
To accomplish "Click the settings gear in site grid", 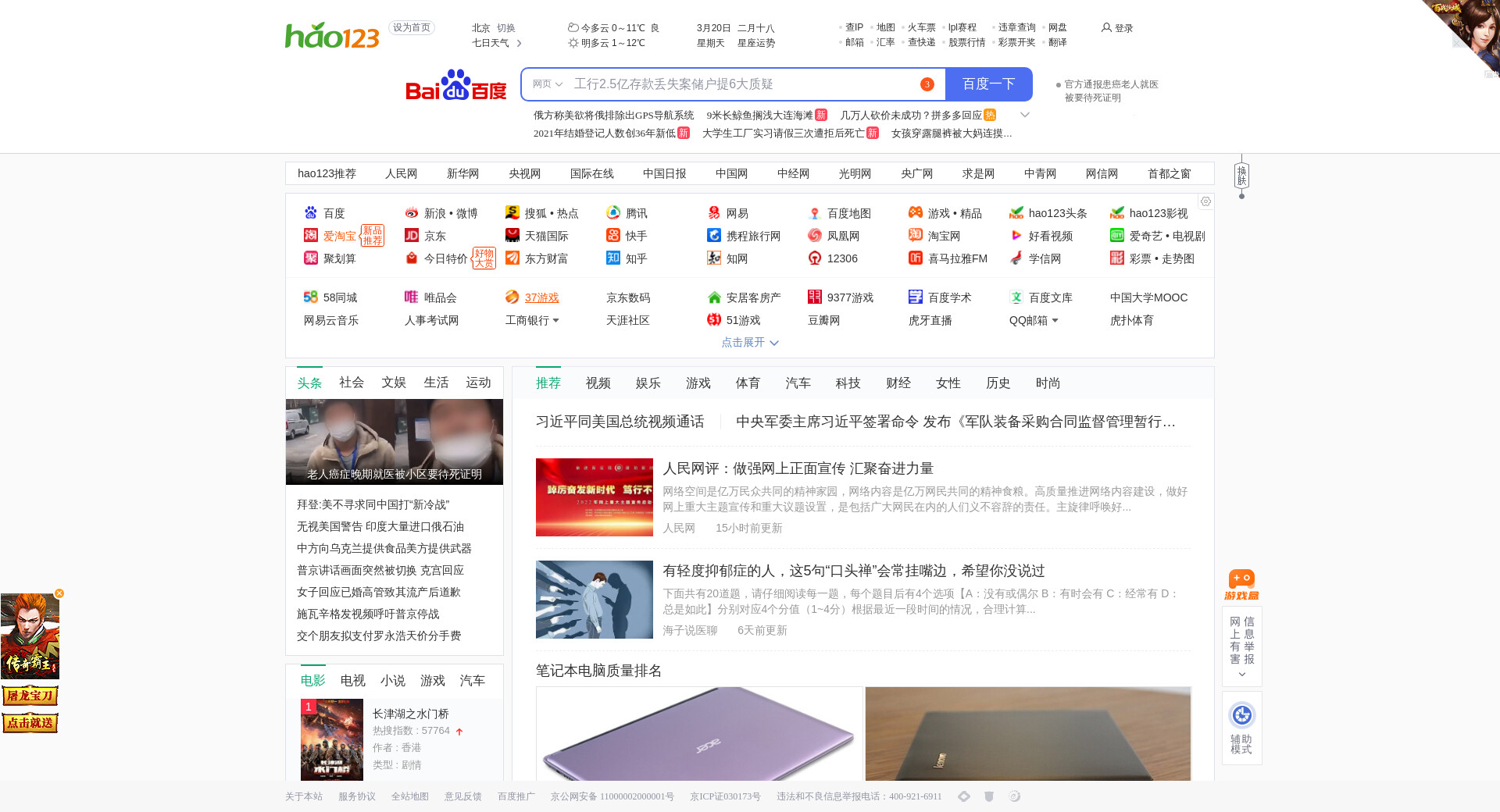I will [1205, 201].
